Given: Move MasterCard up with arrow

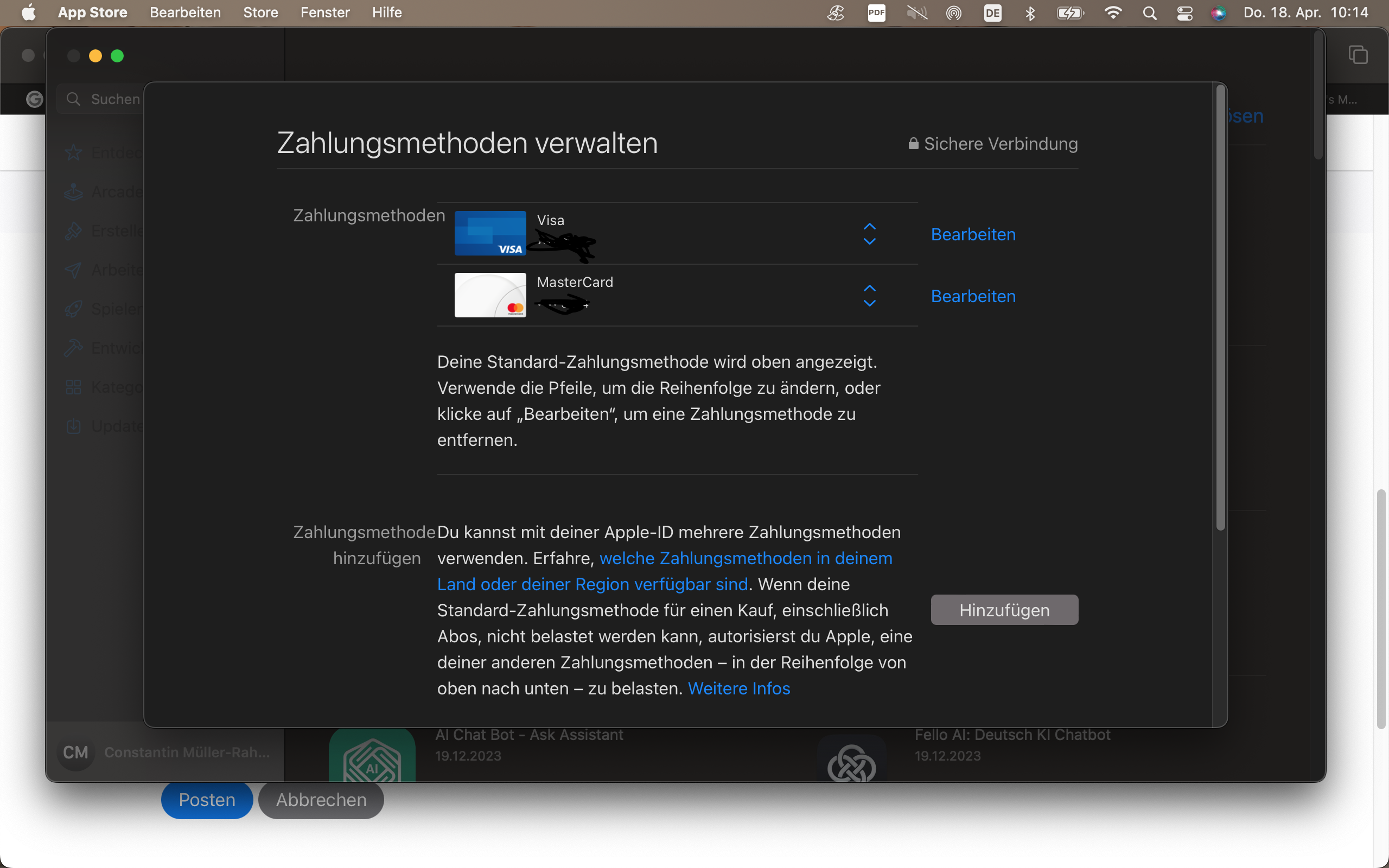Looking at the screenshot, I should pyautogui.click(x=870, y=288).
